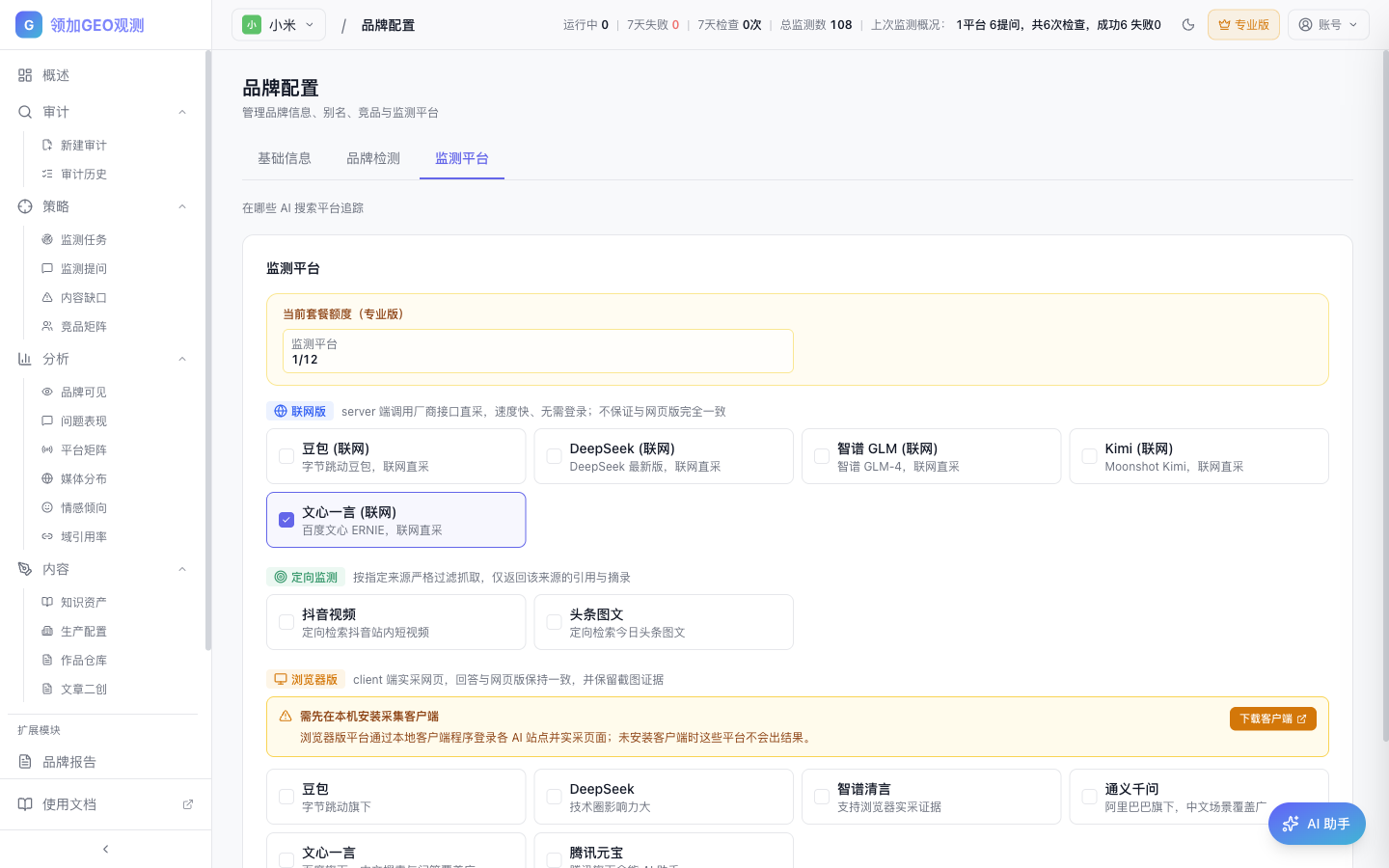Click the 竞品矩阵 people icon
Image resolution: width=1389 pixels, height=868 pixels.
click(47, 326)
